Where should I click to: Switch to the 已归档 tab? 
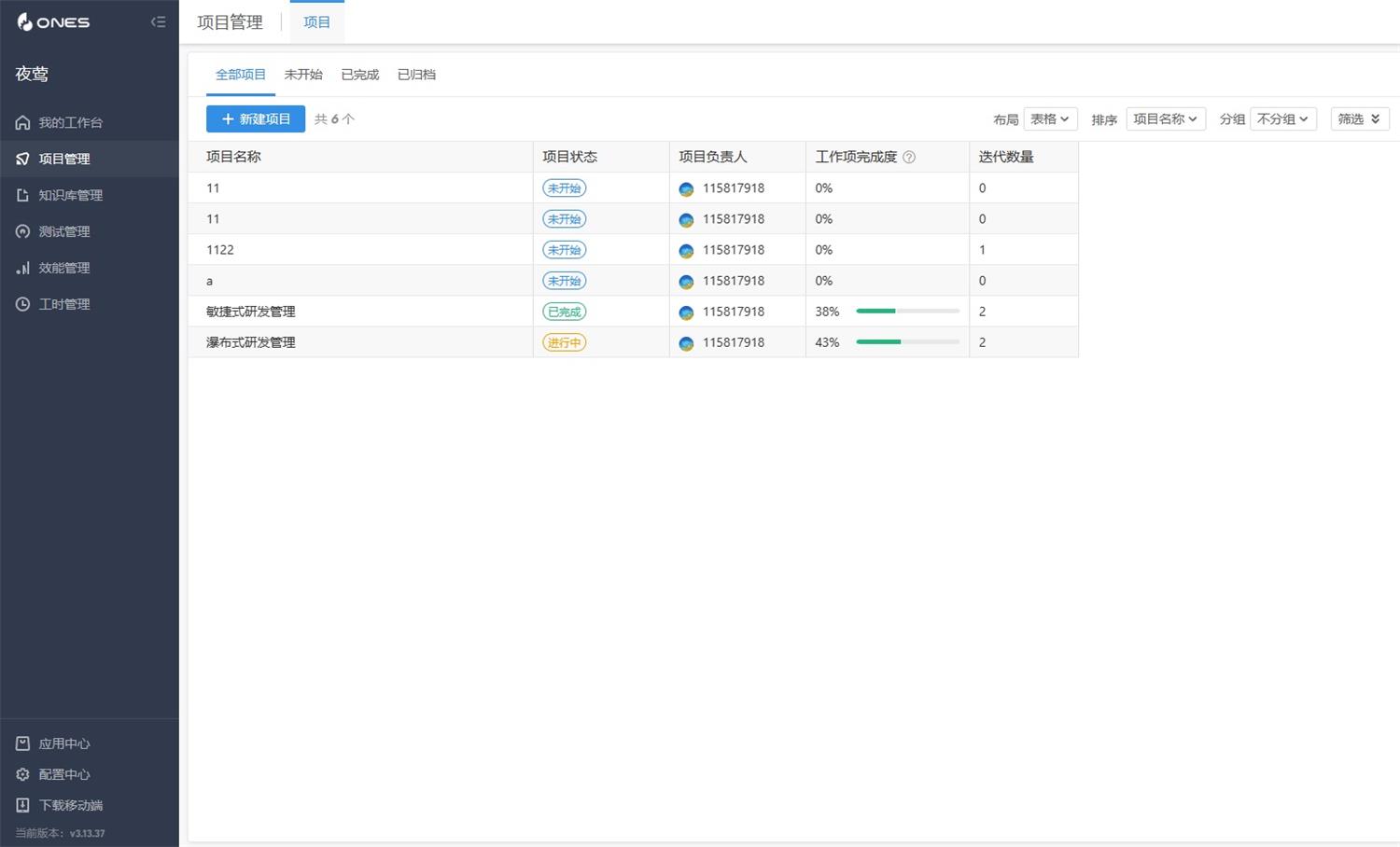(x=416, y=75)
